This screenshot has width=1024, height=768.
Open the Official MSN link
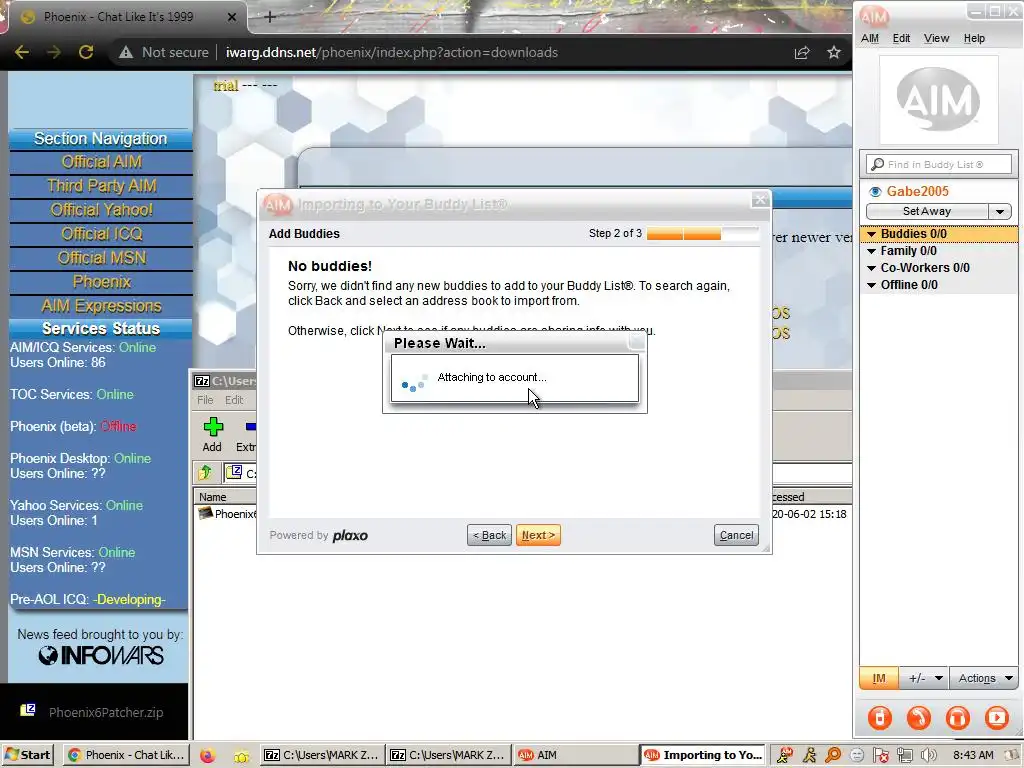[101, 258]
